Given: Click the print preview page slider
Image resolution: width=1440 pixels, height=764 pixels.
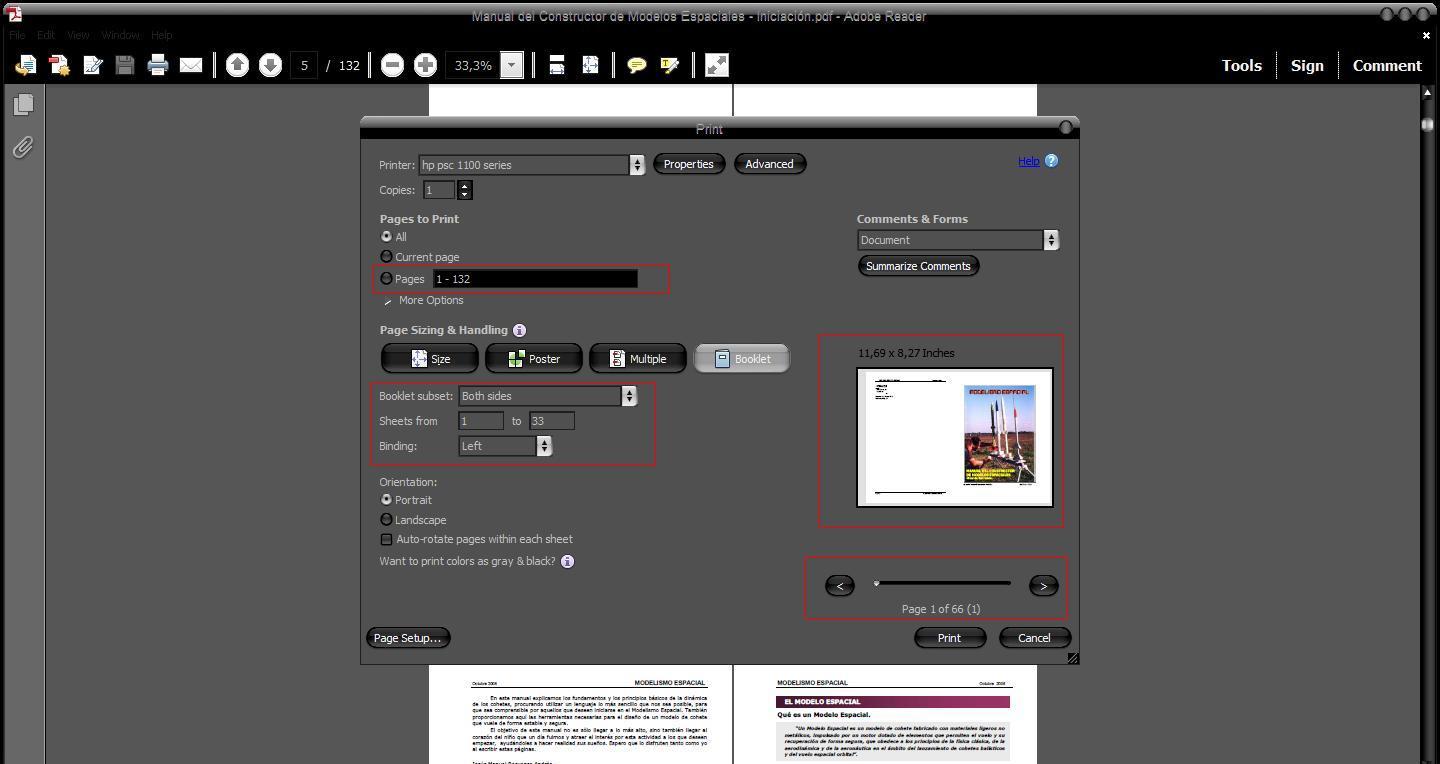Looking at the screenshot, I should tap(942, 583).
